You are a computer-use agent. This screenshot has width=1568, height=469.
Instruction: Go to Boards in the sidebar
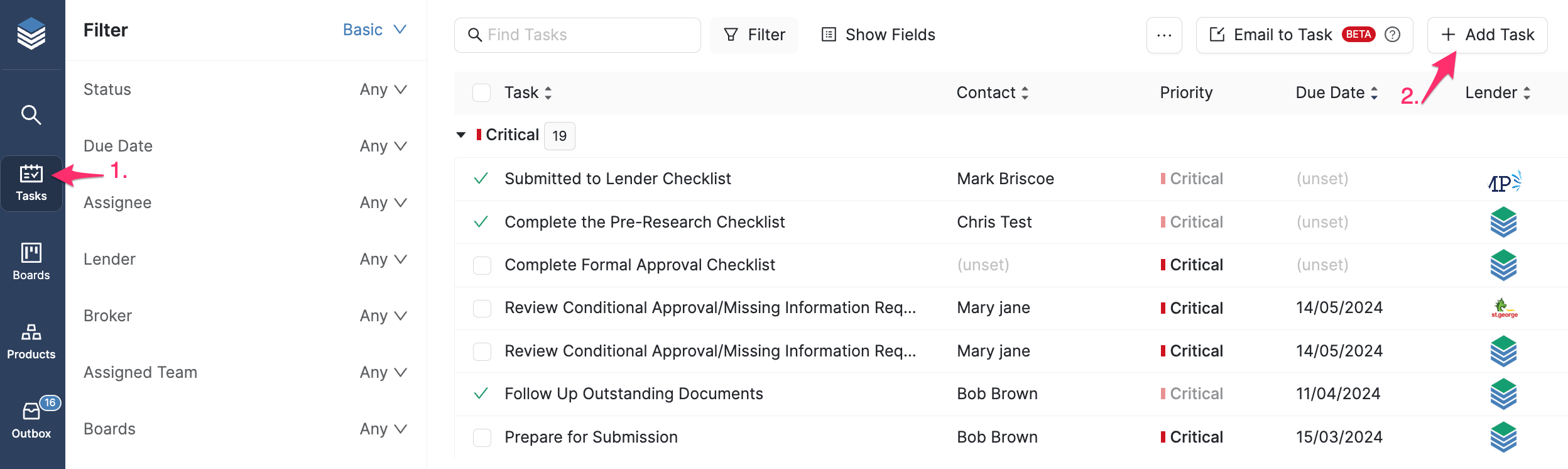31,262
